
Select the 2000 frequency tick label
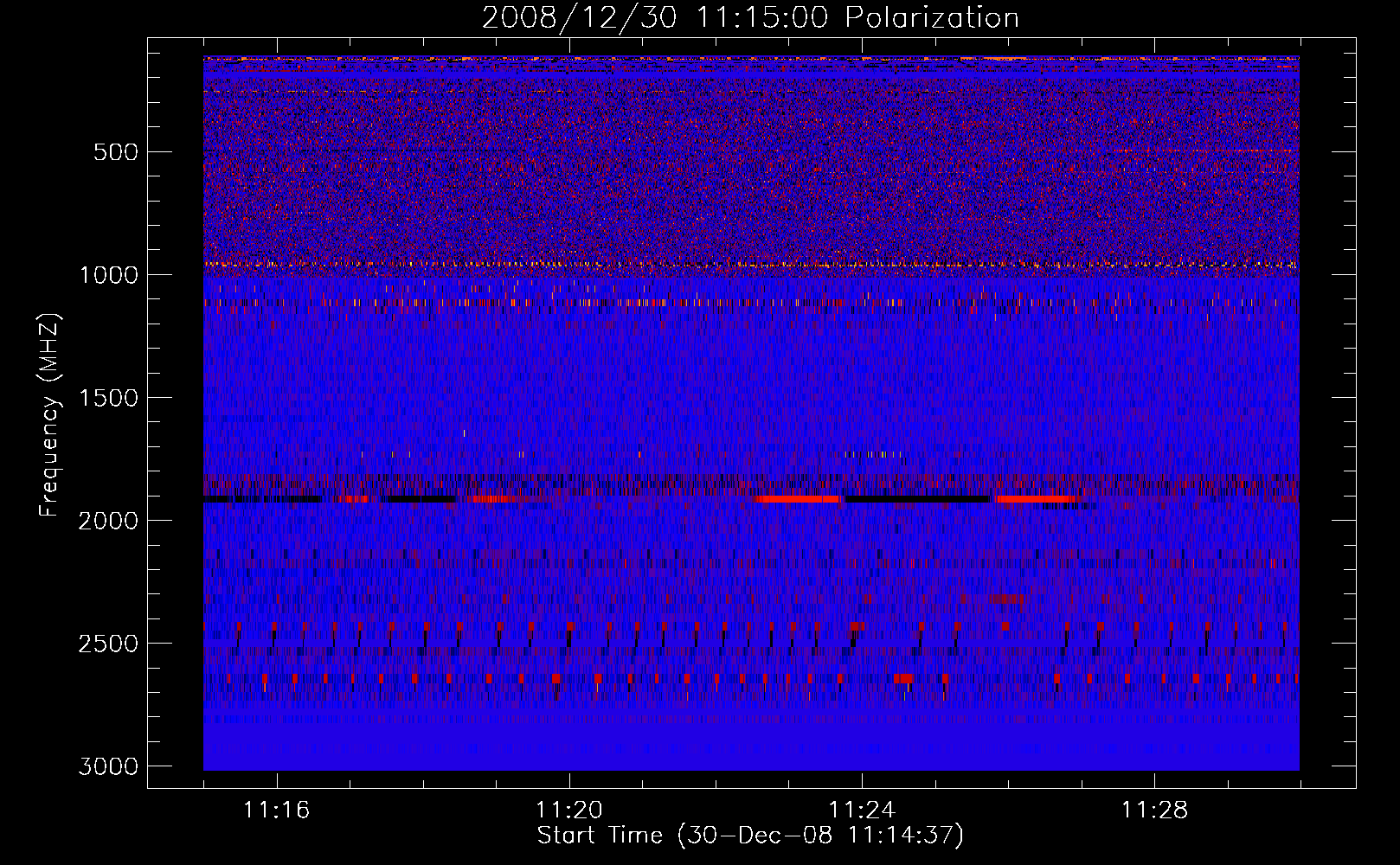[x=108, y=521]
